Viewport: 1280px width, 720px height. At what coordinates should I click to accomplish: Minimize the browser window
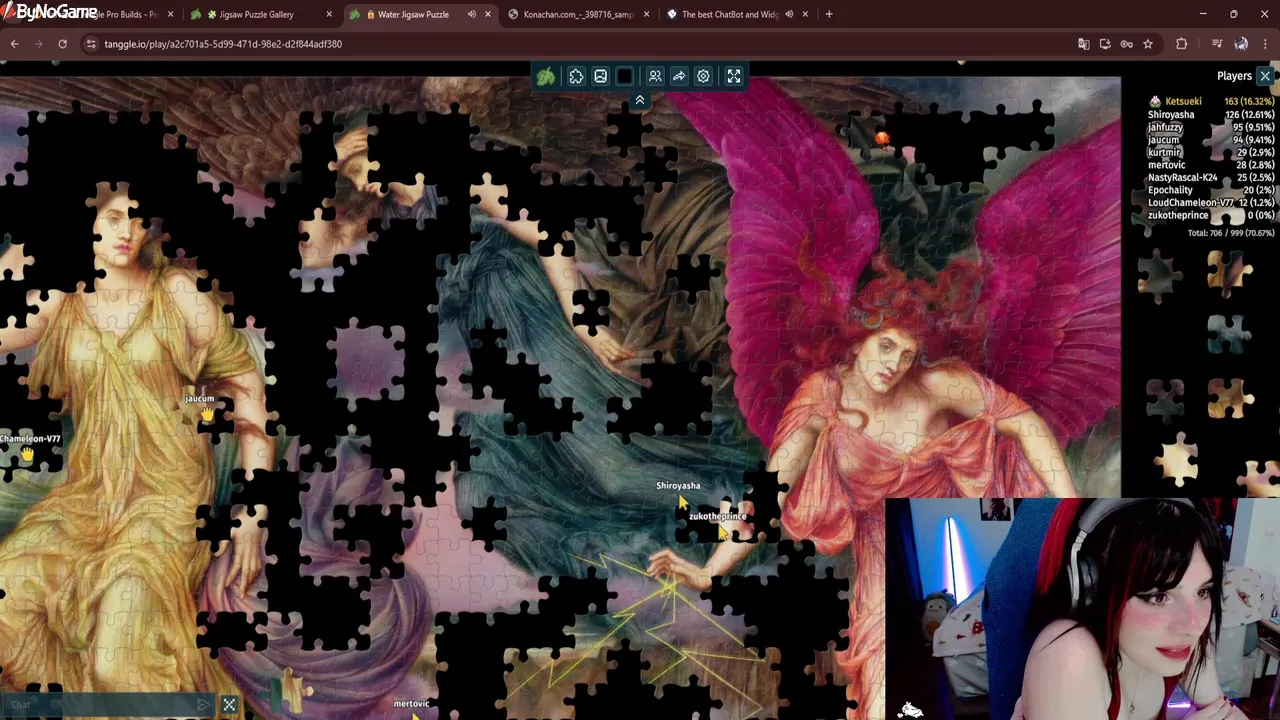coord(1203,14)
